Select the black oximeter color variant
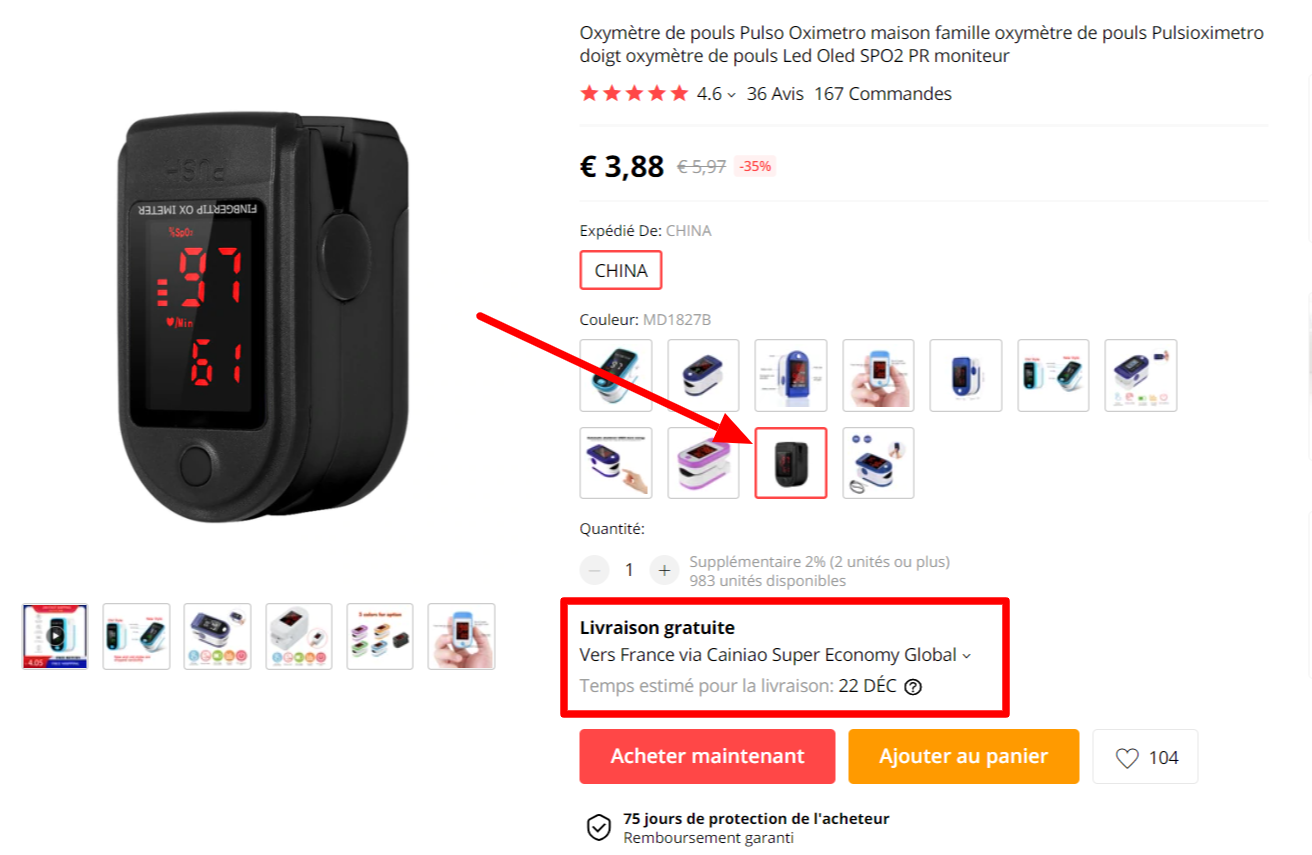The image size is (1312, 855). point(791,463)
